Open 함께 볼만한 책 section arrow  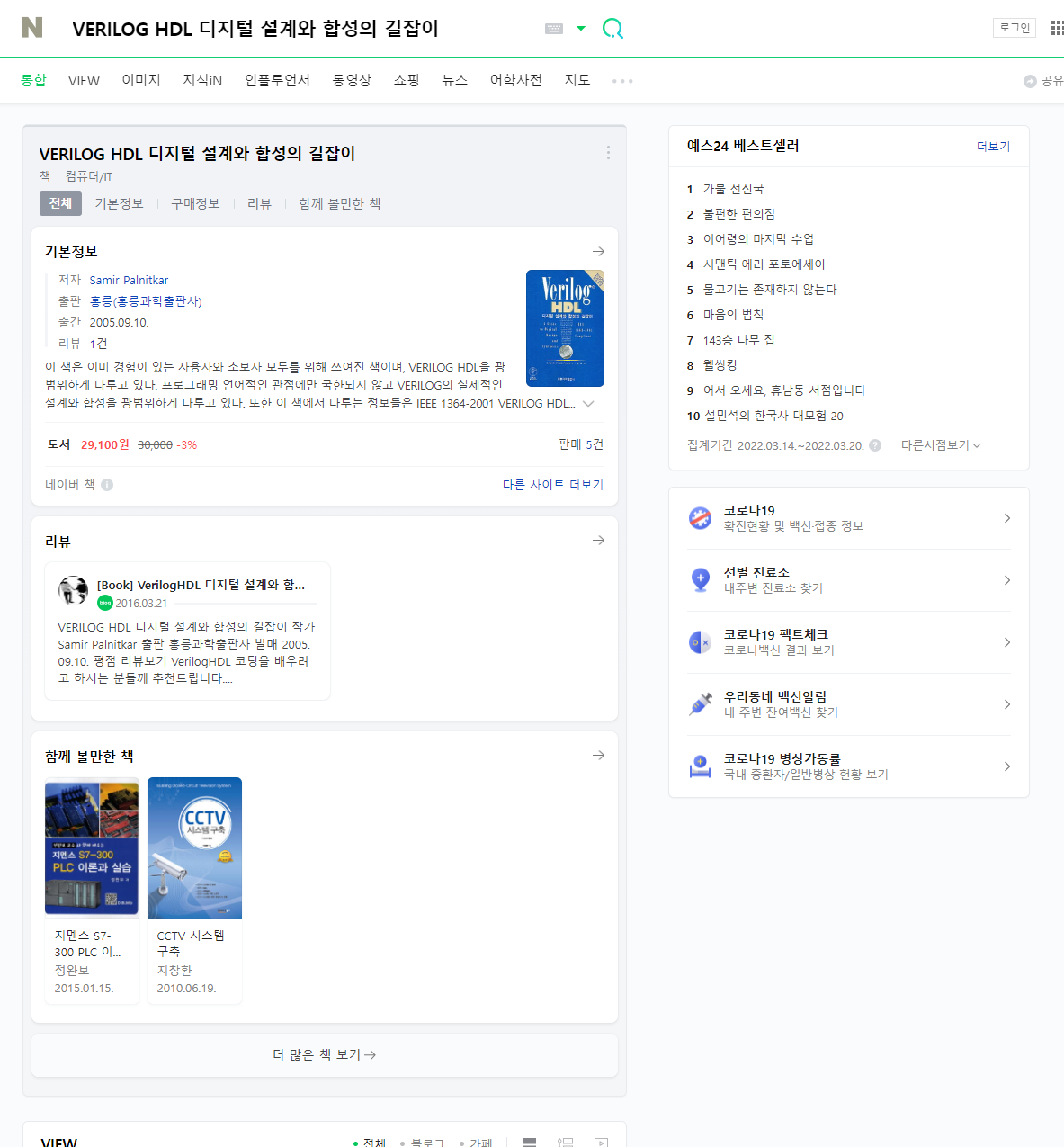598,756
